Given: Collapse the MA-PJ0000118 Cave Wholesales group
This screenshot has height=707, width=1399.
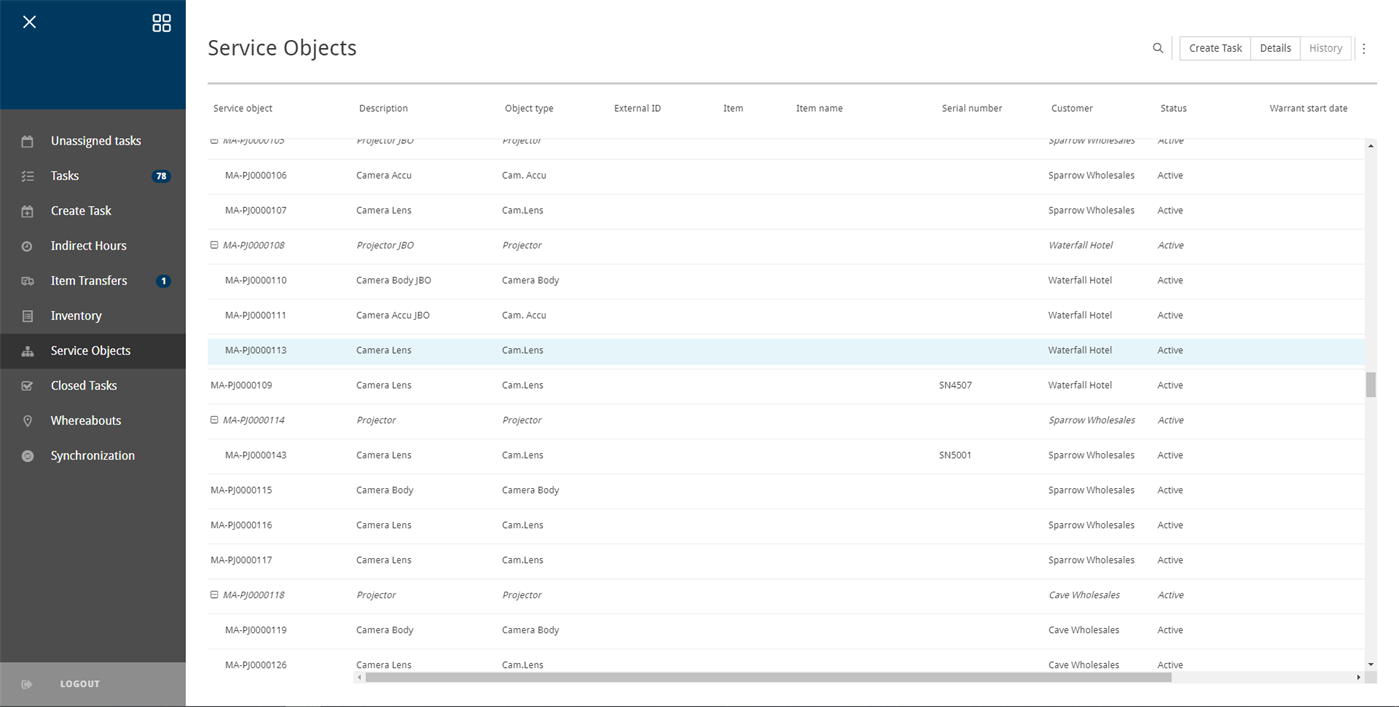Looking at the screenshot, I should click(x=213, y=595).
